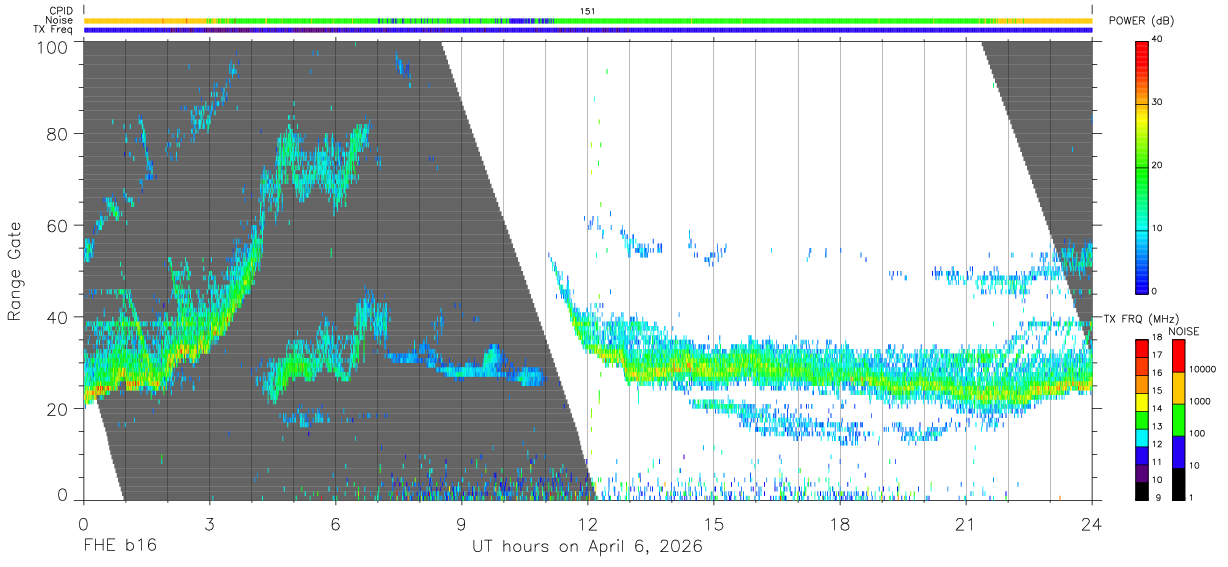Click the CPID label above the plot
Image resolution: width=1228 pixels, height=567 pixels.
62,11
